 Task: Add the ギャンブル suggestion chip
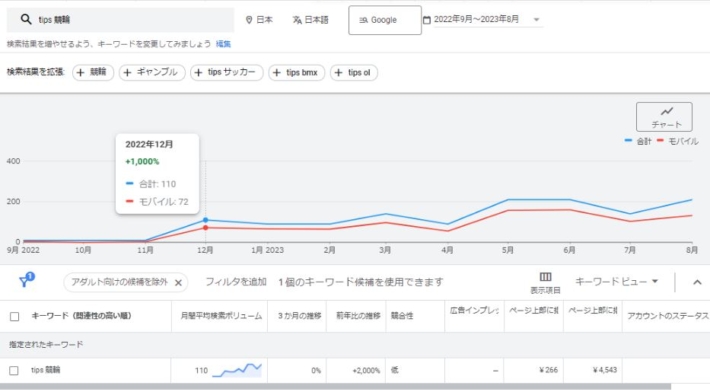tap(152, 72)
